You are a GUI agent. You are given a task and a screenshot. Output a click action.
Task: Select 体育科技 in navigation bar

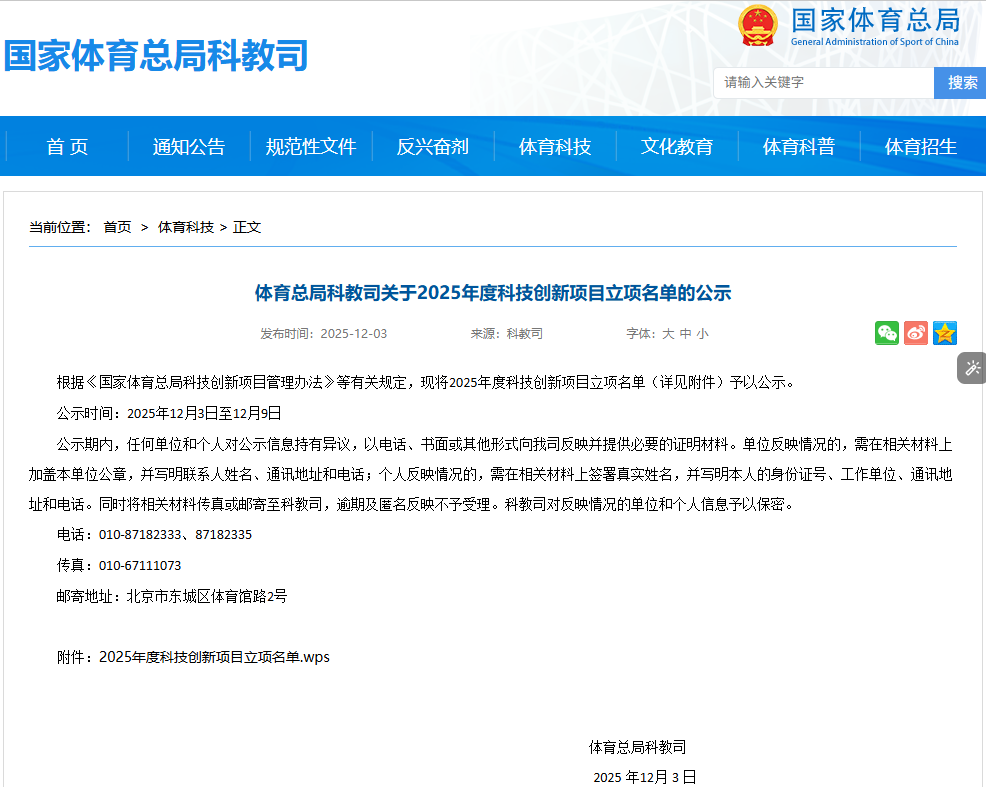pyautogui.click(x=555, y=147)
